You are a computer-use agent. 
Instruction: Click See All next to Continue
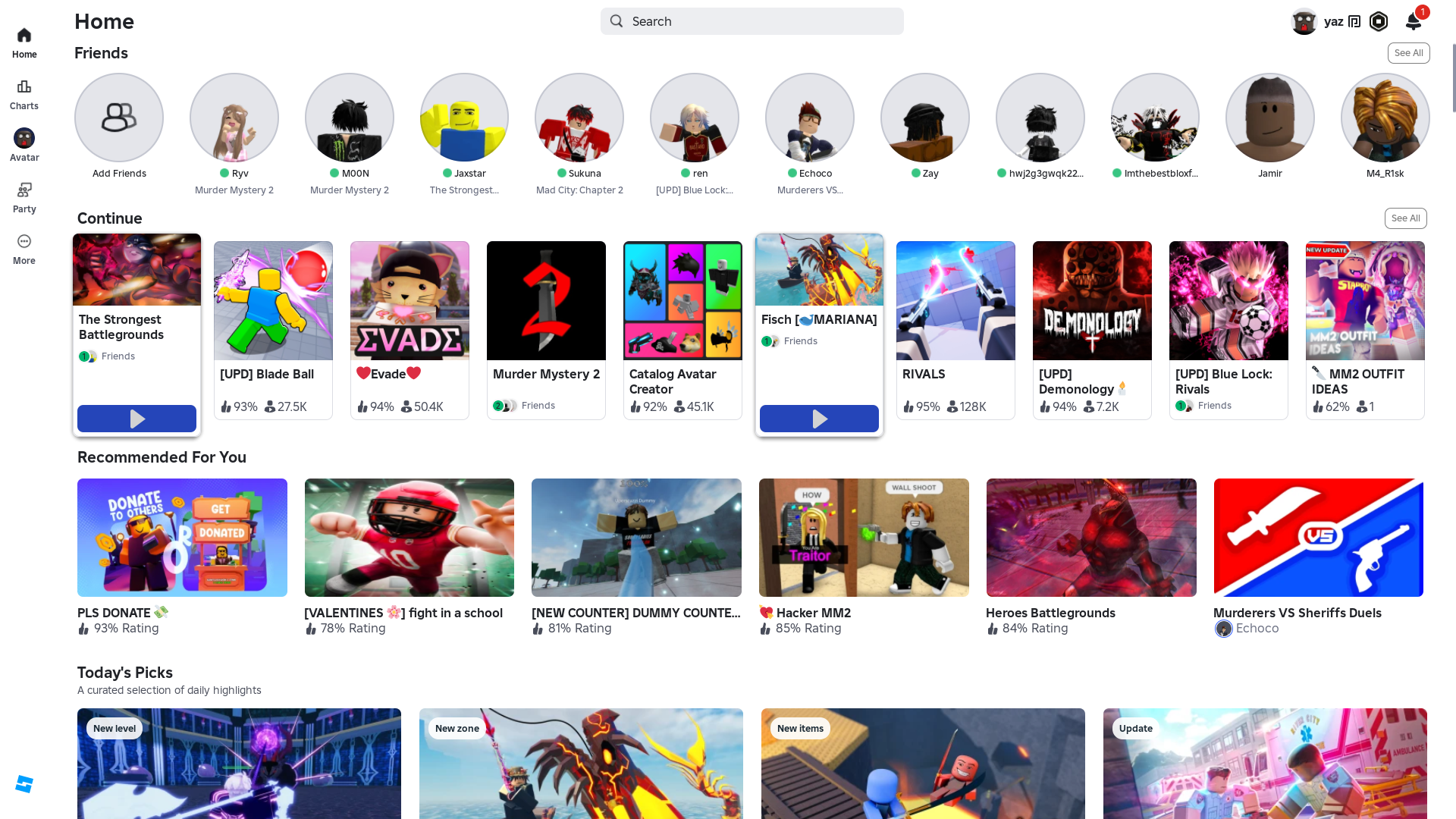coord(1405,218)
